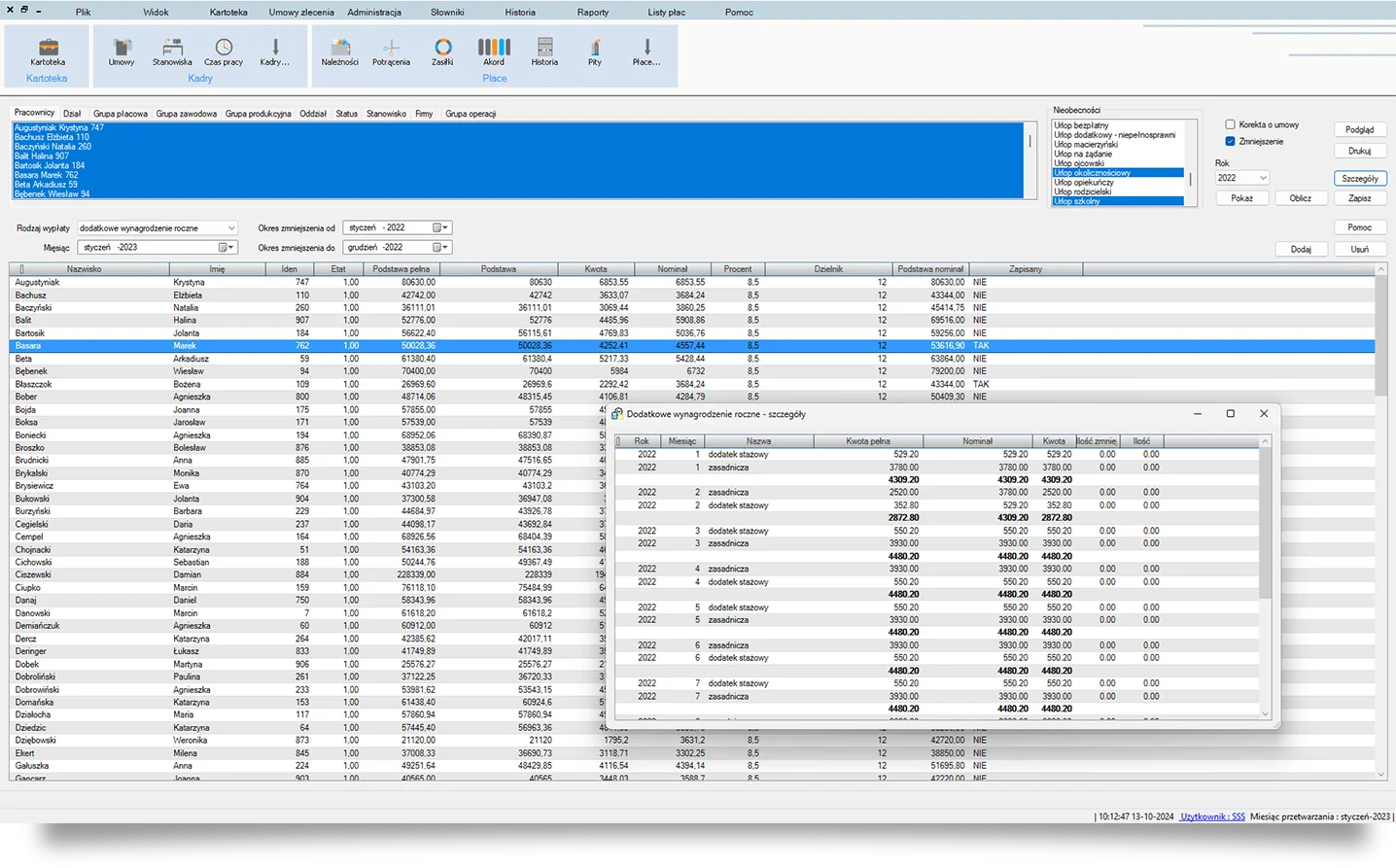This screenshot has height=868, width=1396.
Task: Click the details window title icon
Action: point(616,414)
